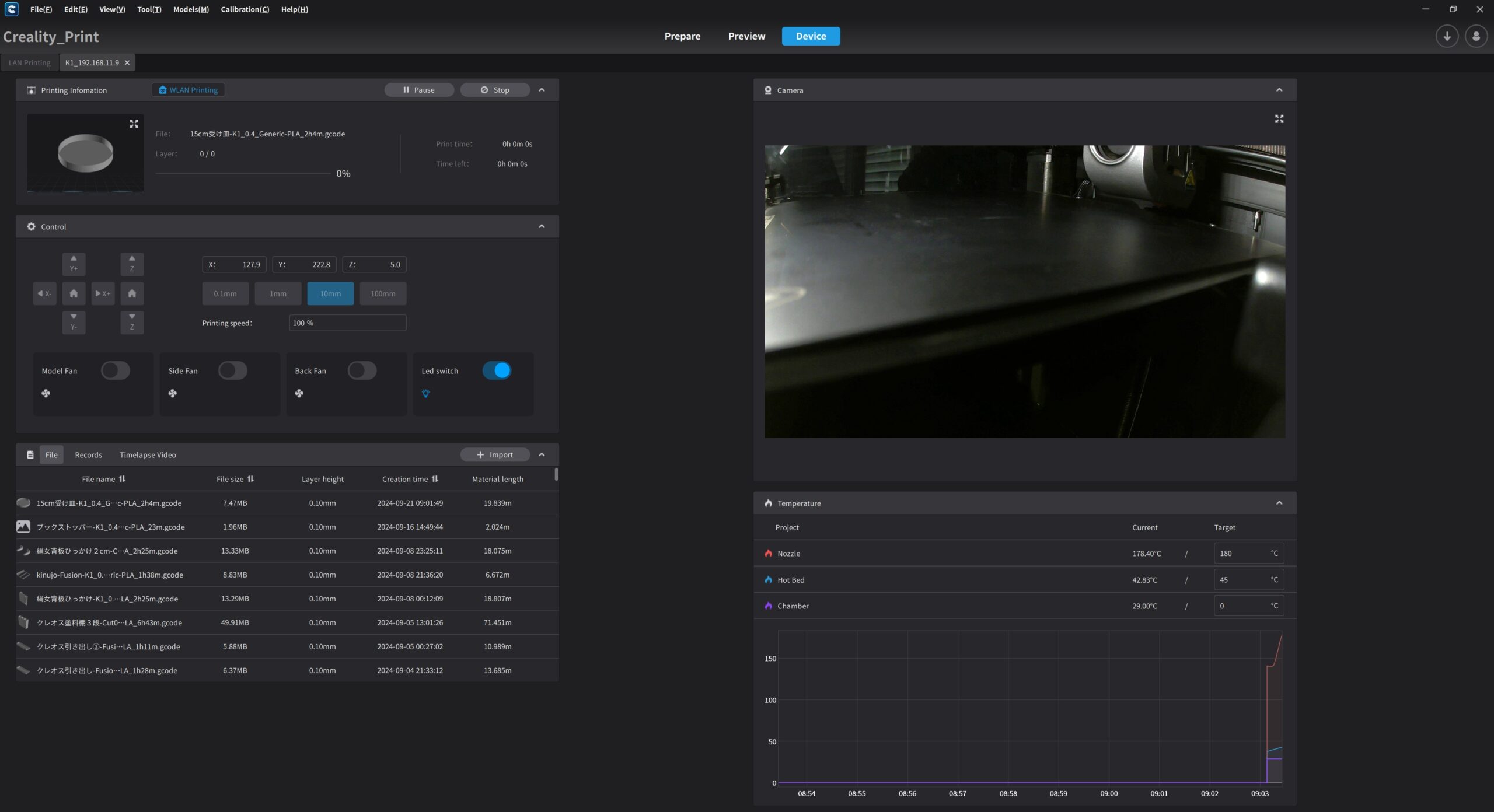Jog the Y- axis arrow button
This screenshot has height=812, width=1494.
pyautogui.click(x=74, y=322)
